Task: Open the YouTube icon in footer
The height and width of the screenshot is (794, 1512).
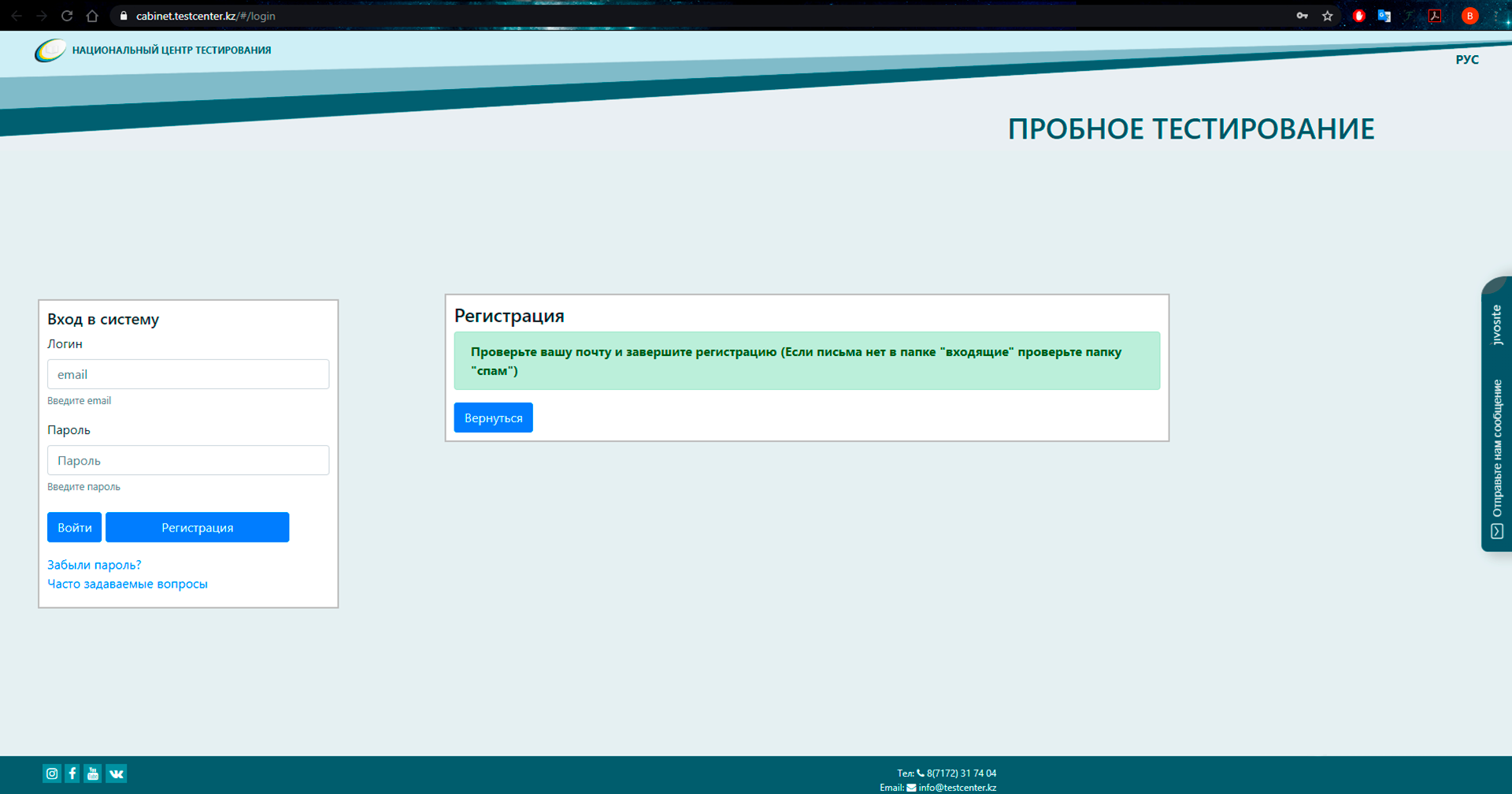Action: pos(93,774)
